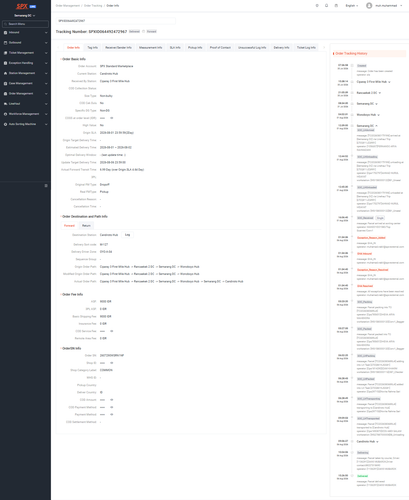Expand the Ticket Management chevron

[46, 53]
